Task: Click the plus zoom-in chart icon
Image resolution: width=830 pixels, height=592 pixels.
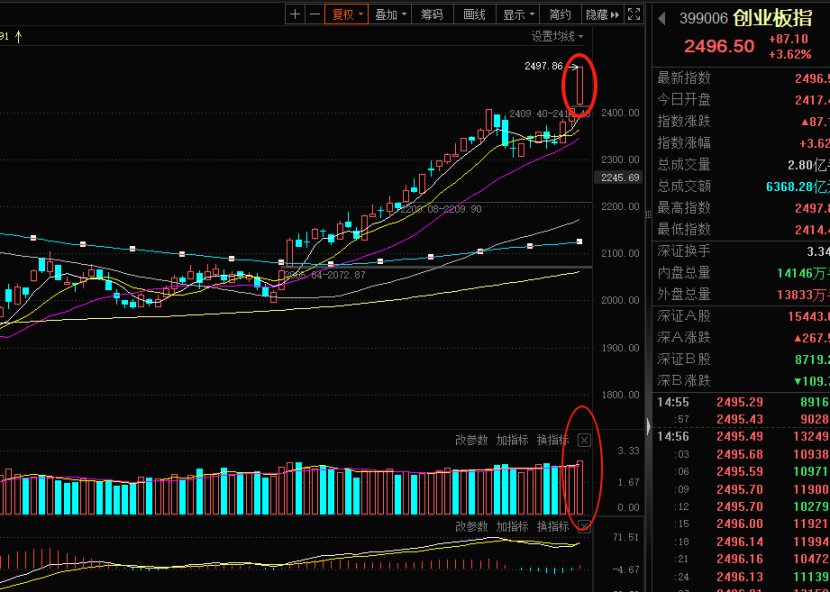Action: [295, 14]
